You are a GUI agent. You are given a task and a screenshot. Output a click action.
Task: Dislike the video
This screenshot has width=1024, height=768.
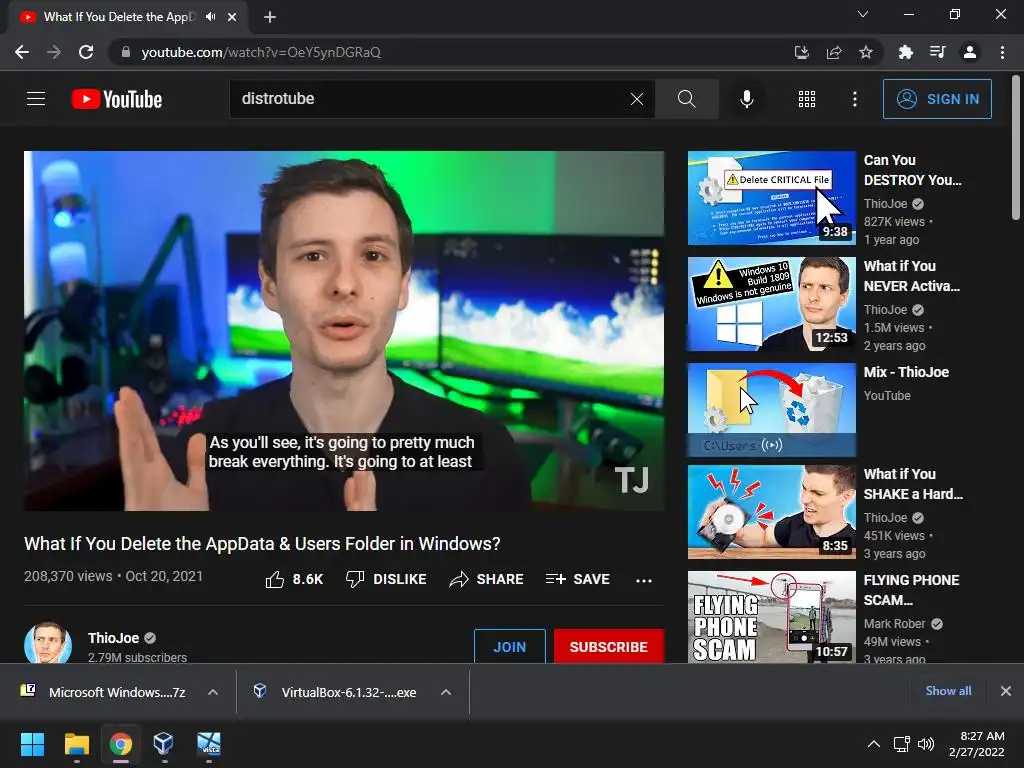[x=386, y=579]
